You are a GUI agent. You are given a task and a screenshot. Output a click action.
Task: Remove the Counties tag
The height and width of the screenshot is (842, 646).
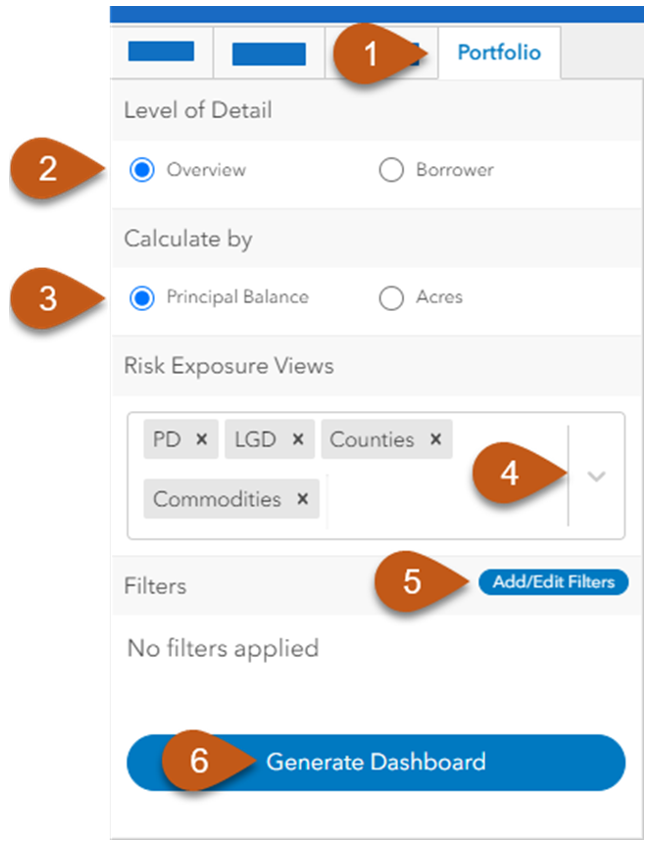coord(436,439)
